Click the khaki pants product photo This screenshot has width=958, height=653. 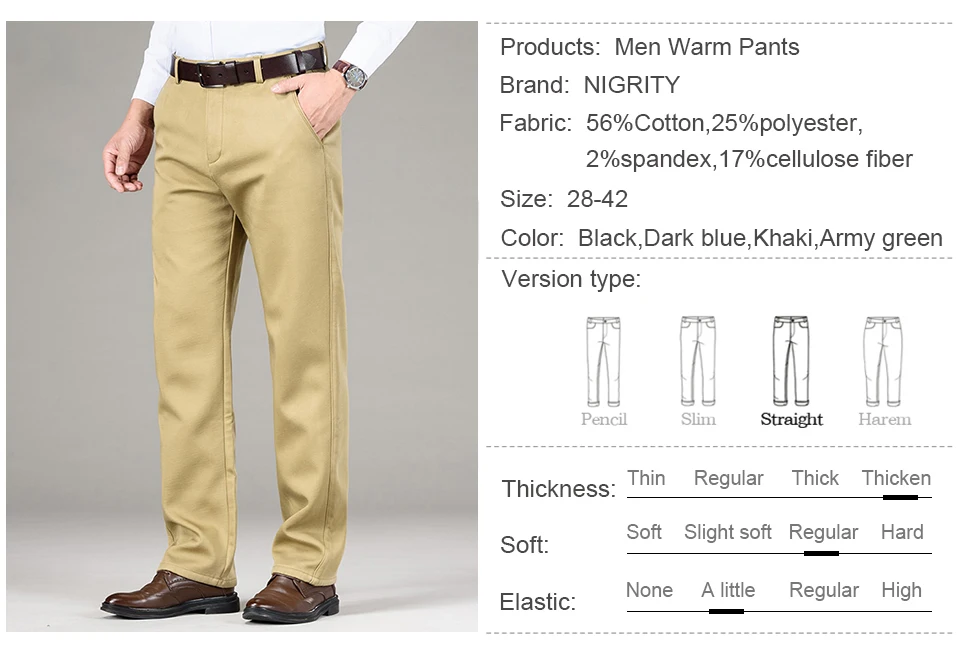pos(242,326)
